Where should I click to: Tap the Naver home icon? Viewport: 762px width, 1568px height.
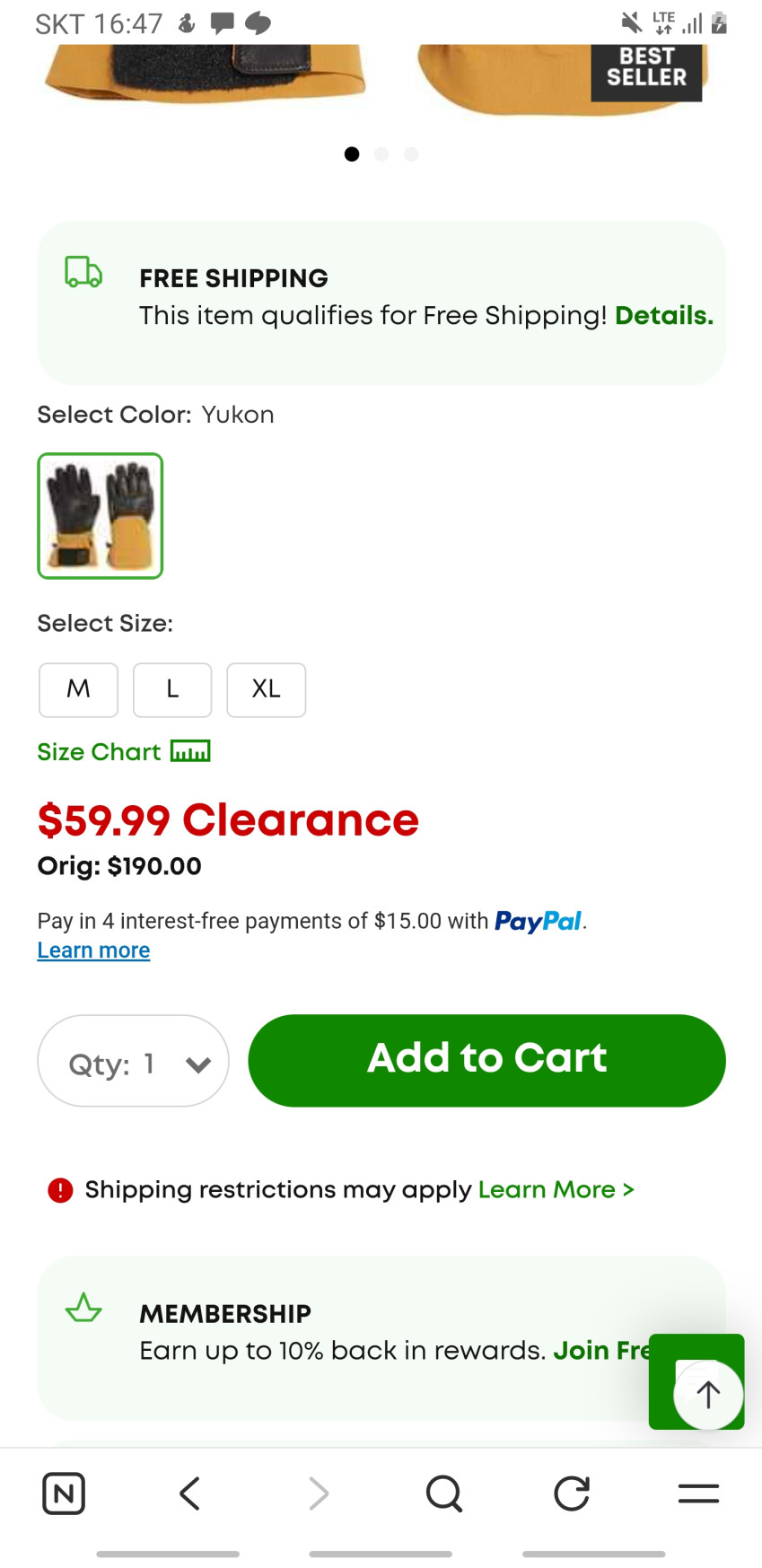click(64, 1494)
